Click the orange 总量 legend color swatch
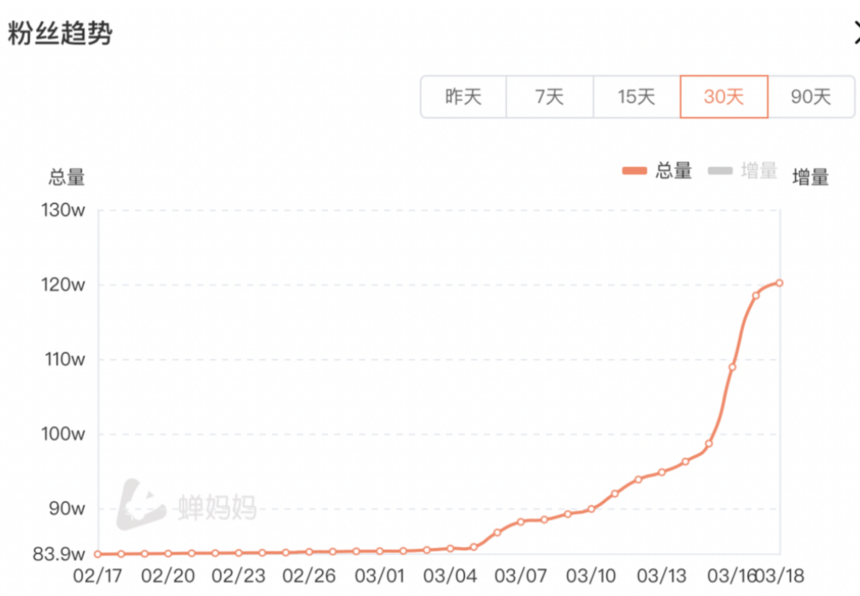 point(634,171)
